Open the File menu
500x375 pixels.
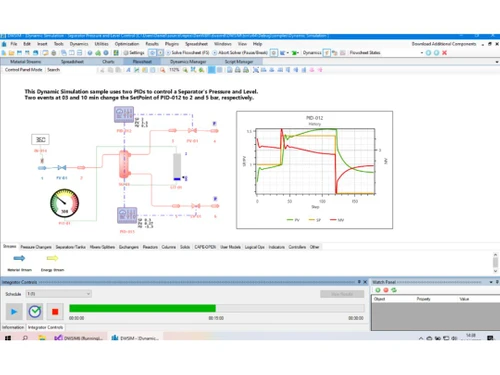point(14,44)
